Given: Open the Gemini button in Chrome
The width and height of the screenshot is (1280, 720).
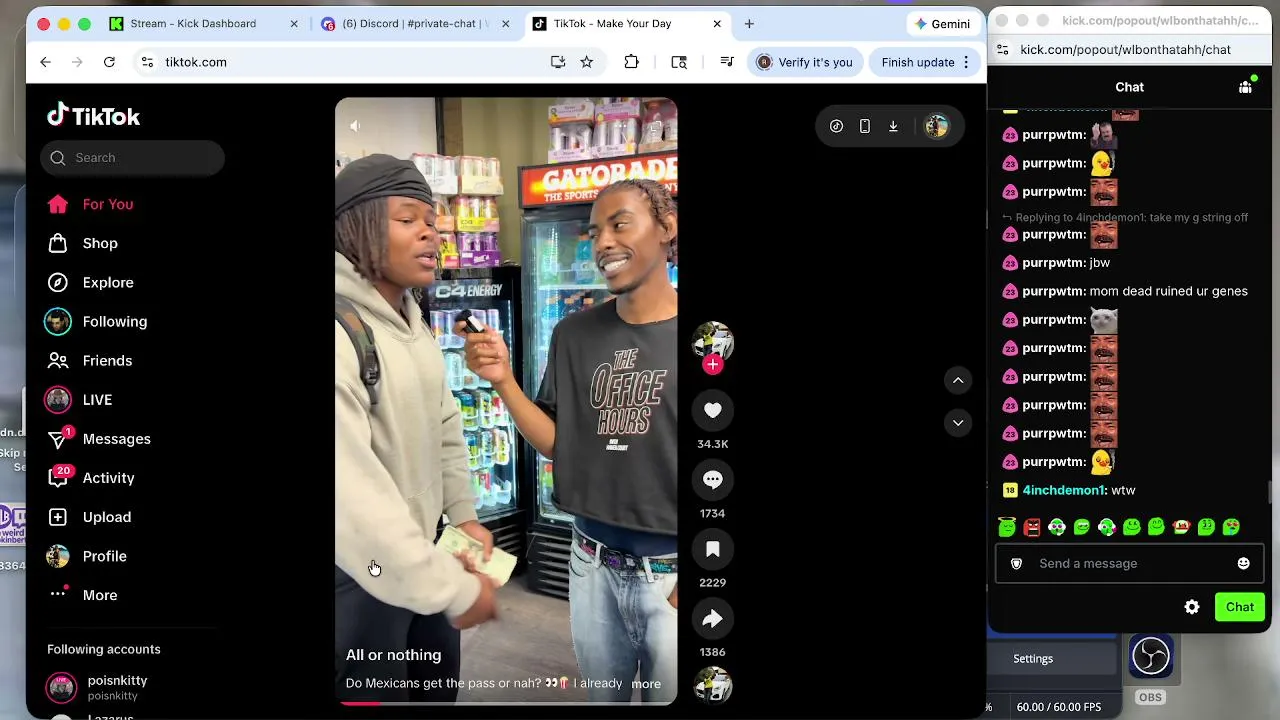Looking at the screenshot, I should coord(942,24).
